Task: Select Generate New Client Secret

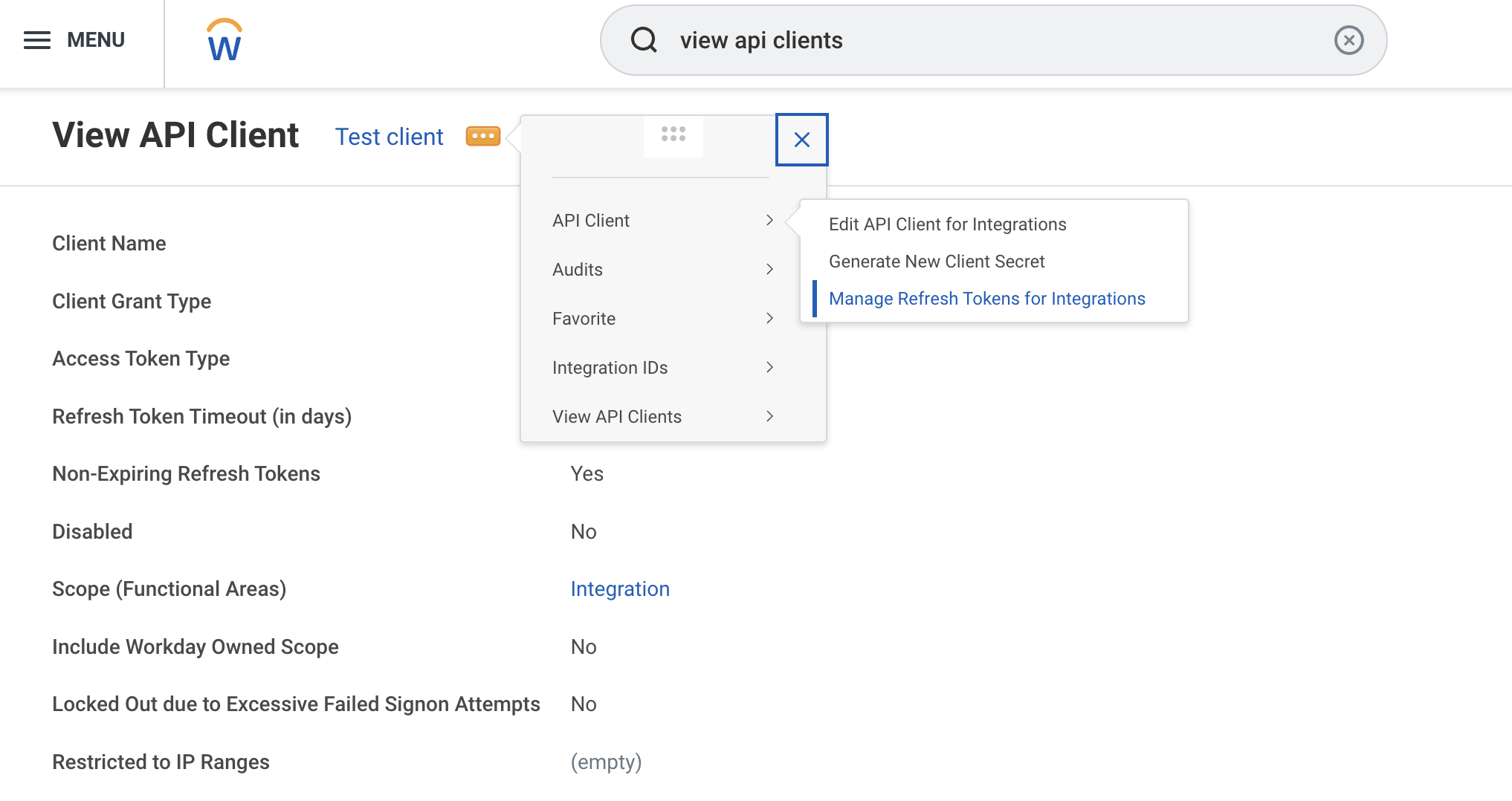Action: click(x=937, y=261)
